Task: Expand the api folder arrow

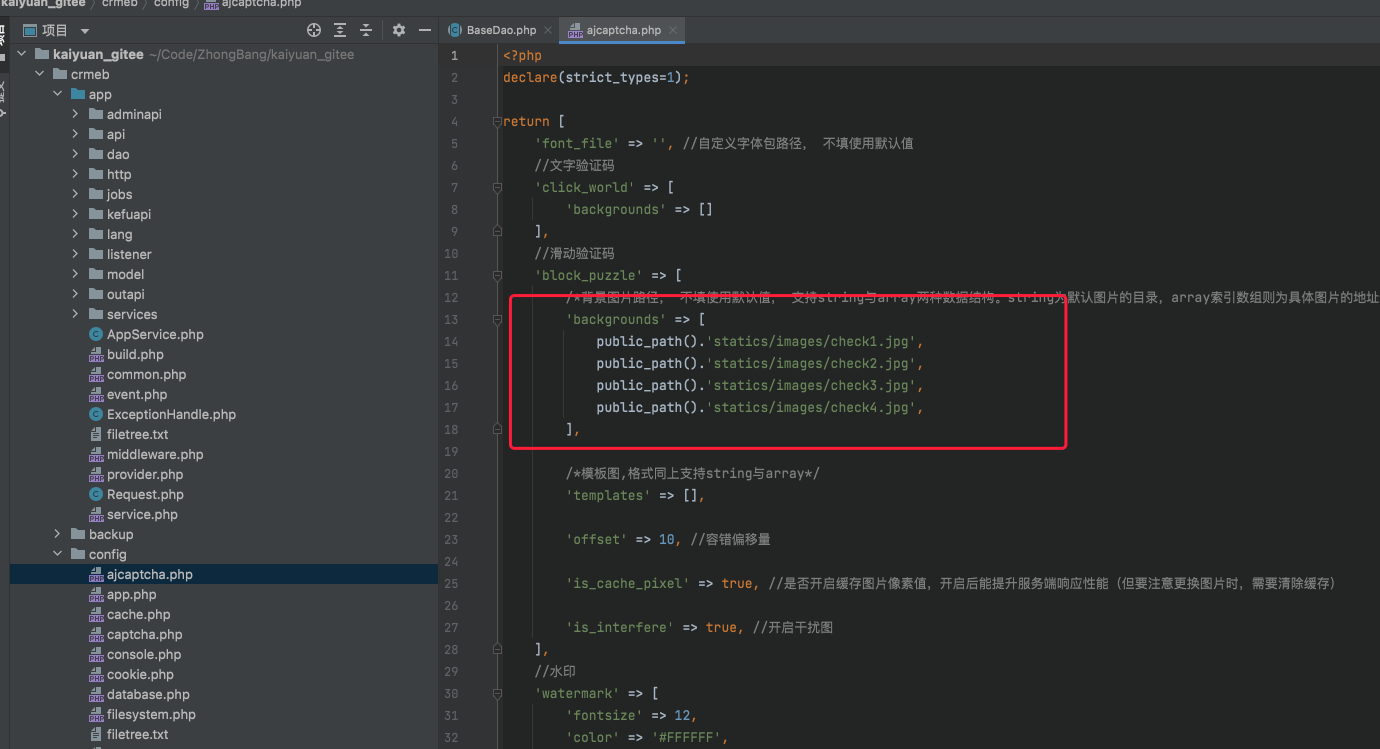Action: tap(76, 134)
